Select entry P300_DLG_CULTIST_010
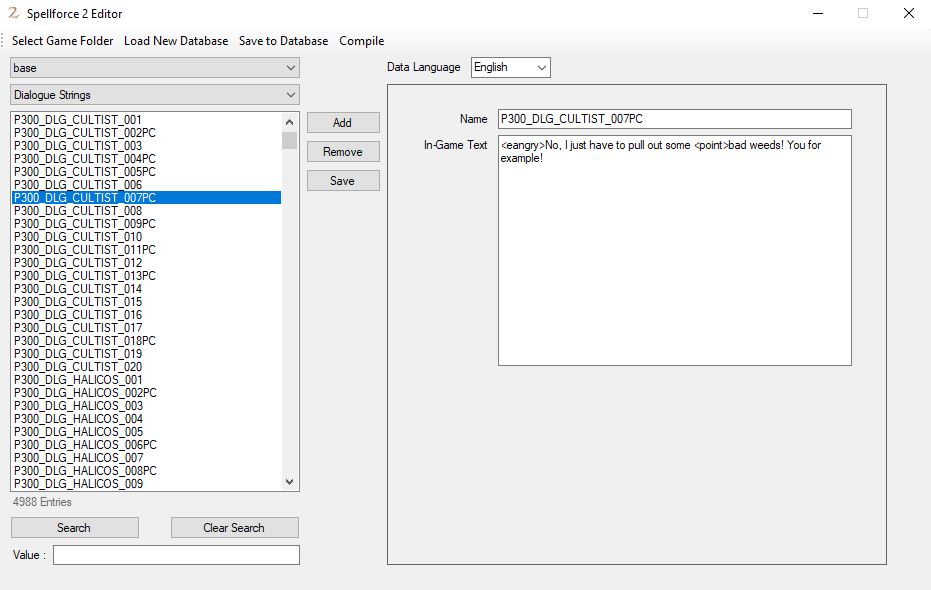 coord(146,237)
